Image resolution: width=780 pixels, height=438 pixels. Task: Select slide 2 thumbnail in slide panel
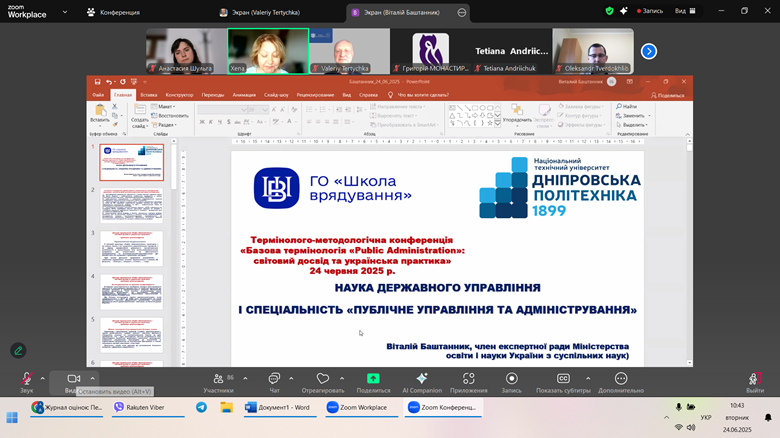[x=132, y=205]
